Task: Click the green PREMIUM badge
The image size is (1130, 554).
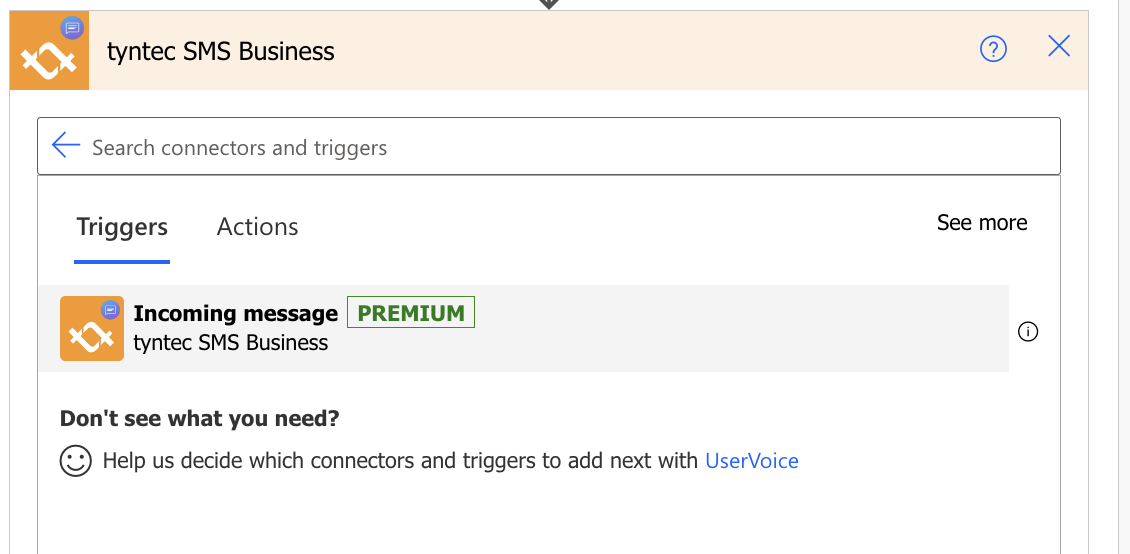Action: point(411,312)
